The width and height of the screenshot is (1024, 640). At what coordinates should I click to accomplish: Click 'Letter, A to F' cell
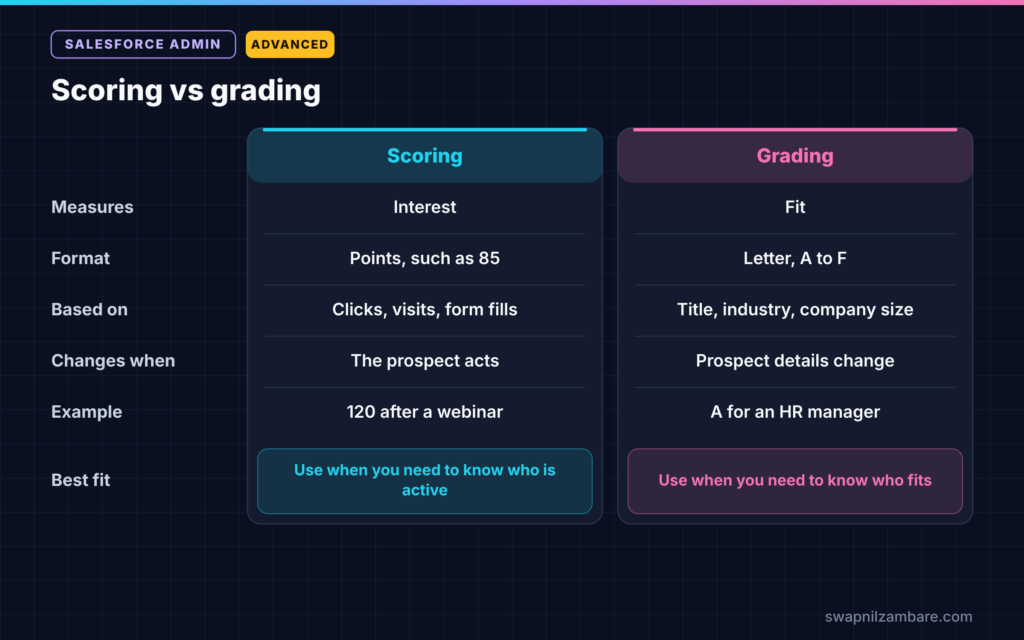795,258
